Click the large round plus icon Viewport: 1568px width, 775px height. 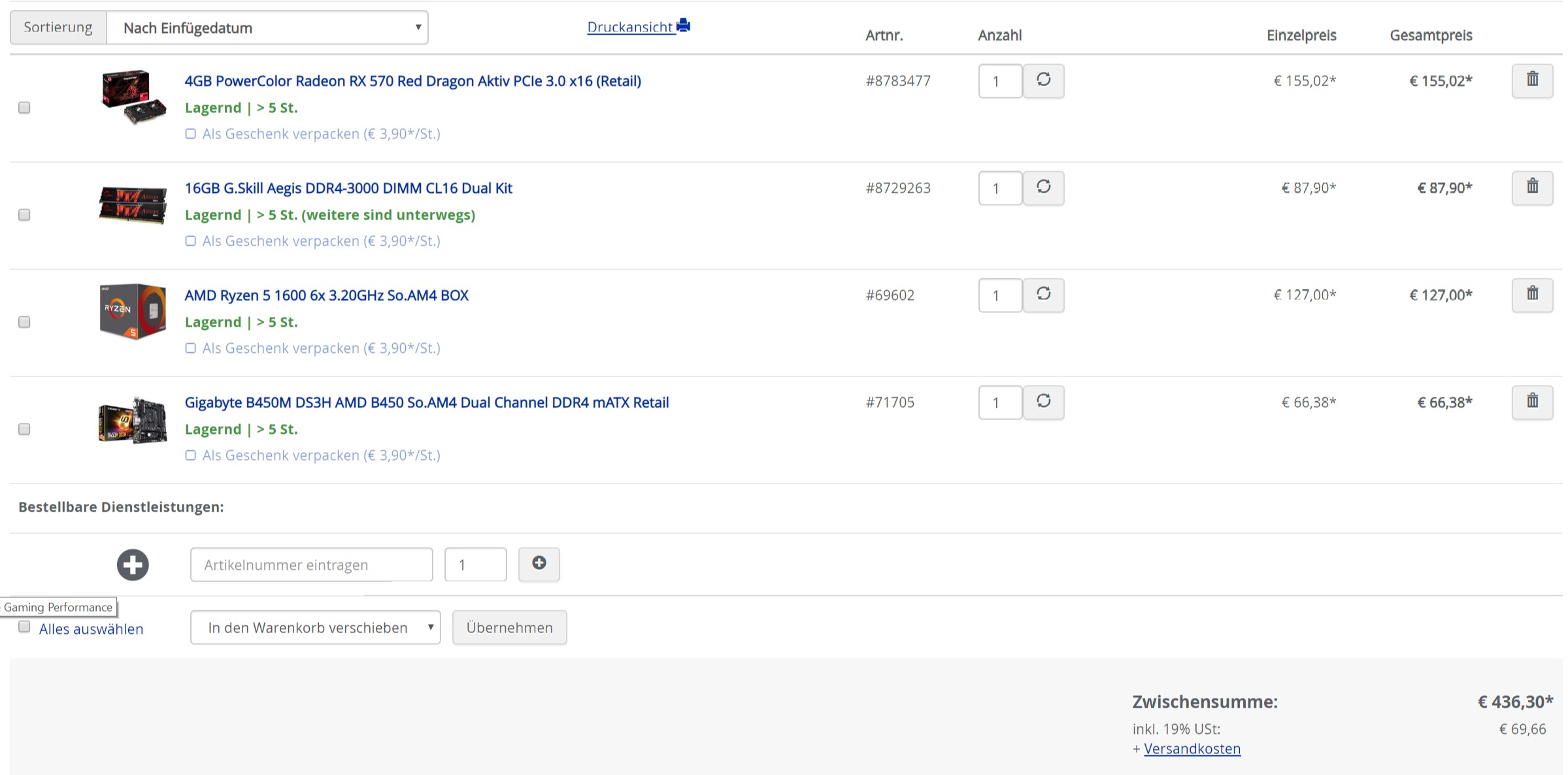[x=133, y=565]
